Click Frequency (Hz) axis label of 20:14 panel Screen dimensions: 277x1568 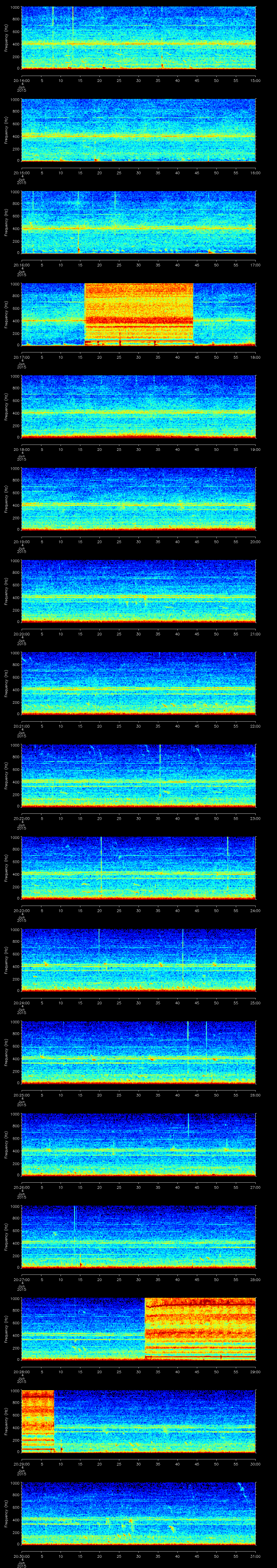coord(6,38)
